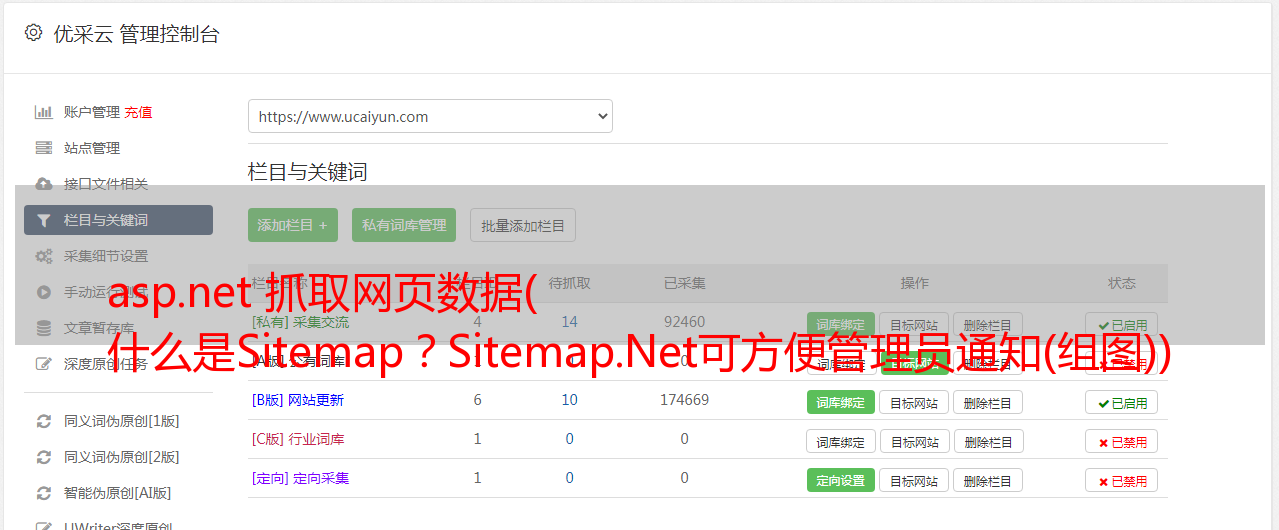The width and height of the screenshot is (1279, 530).
Task: Open the [定向] 定向采集 column link
Action: click(x=301, y=478)
